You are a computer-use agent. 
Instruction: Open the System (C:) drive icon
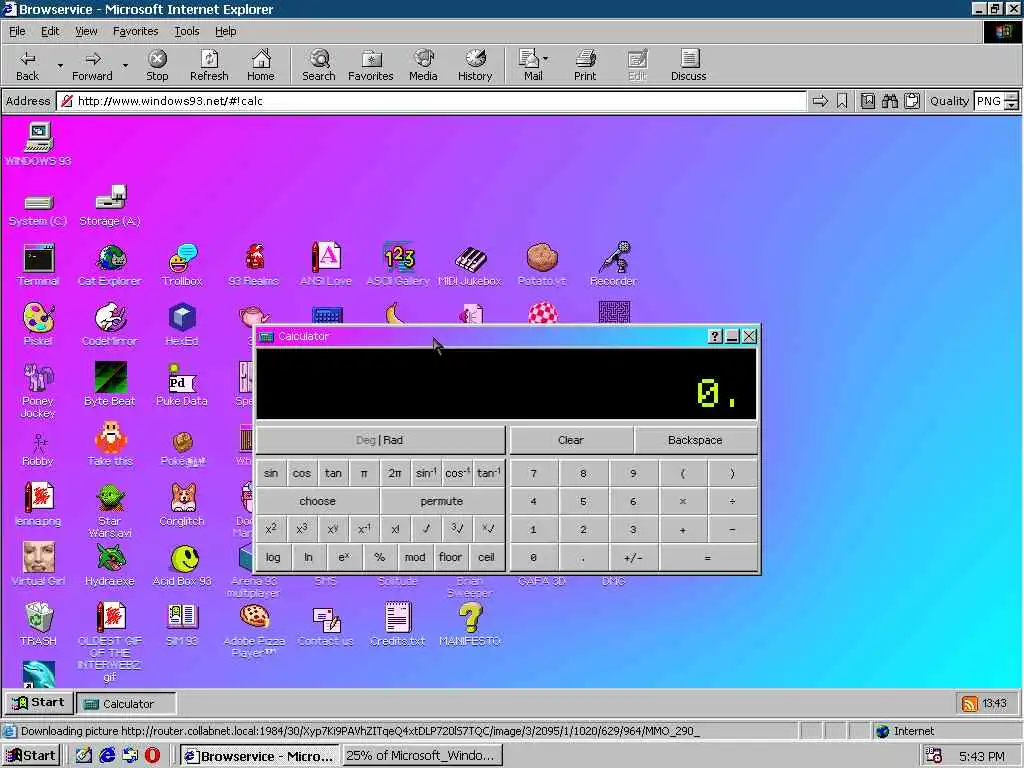(38, 210)
